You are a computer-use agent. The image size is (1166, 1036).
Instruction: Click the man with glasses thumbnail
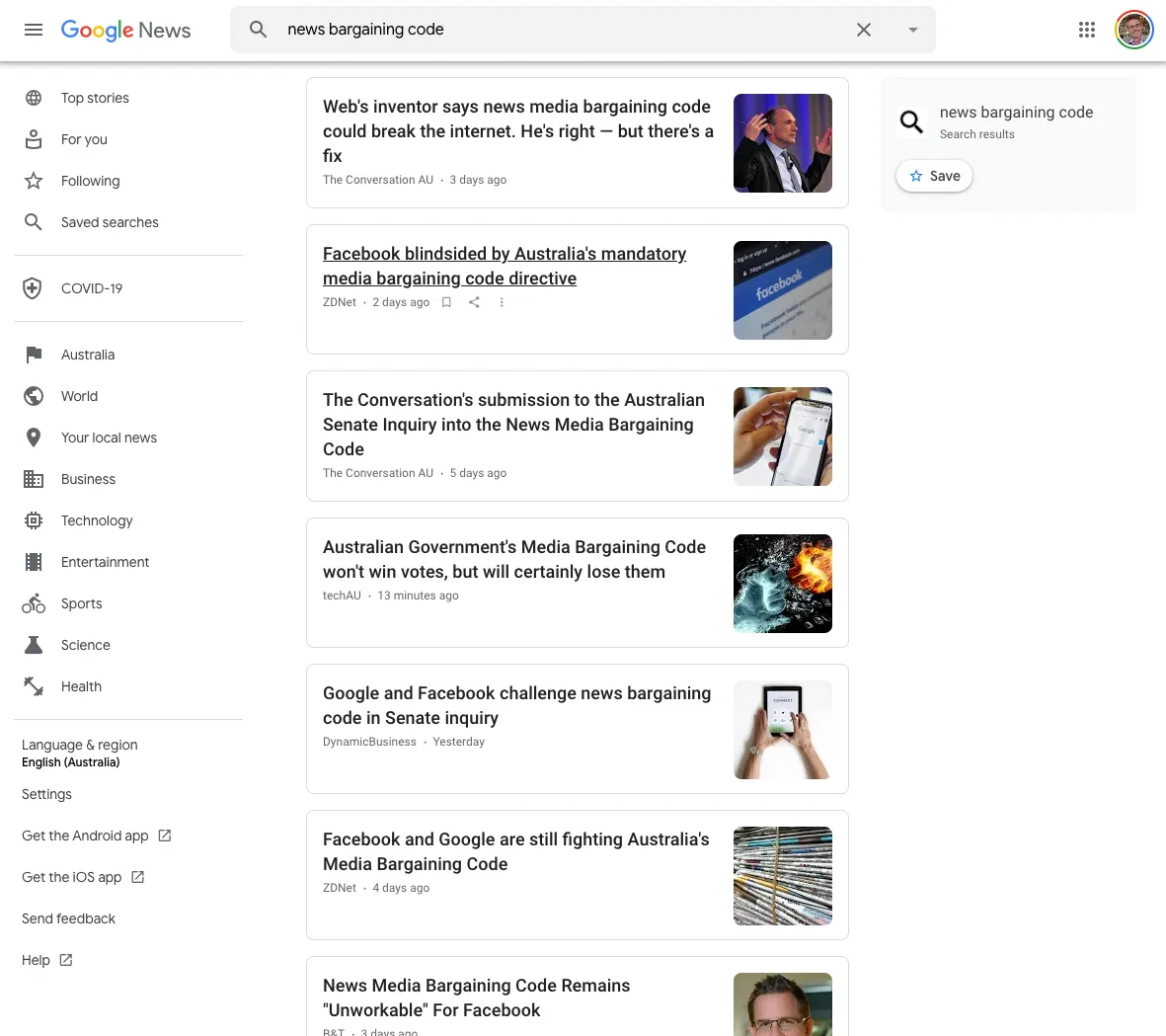[x=782, y=1004]
